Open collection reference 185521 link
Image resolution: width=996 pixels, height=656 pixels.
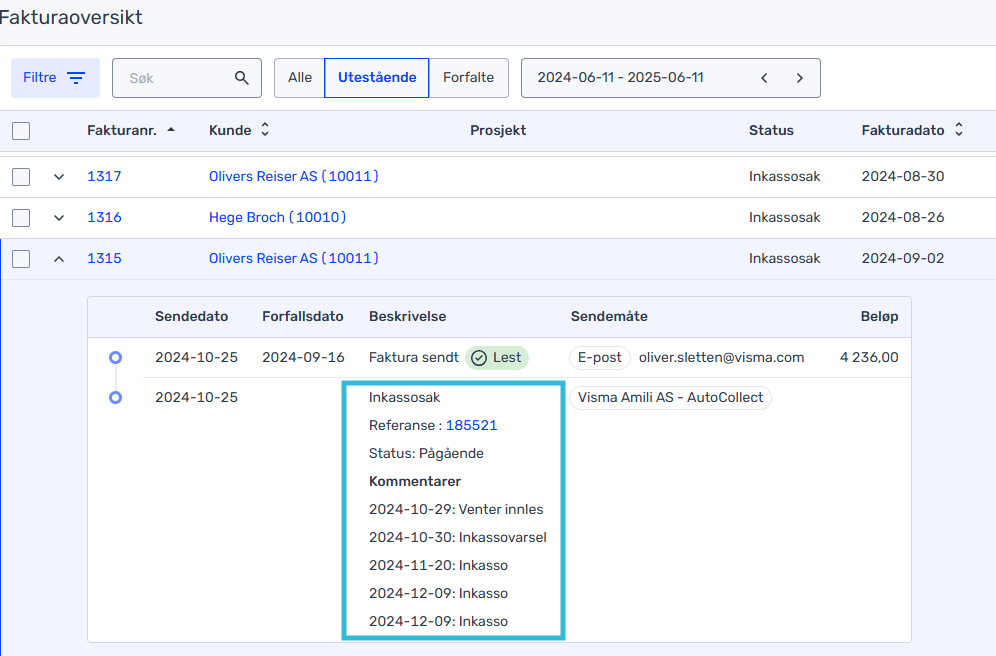(471, 425)
